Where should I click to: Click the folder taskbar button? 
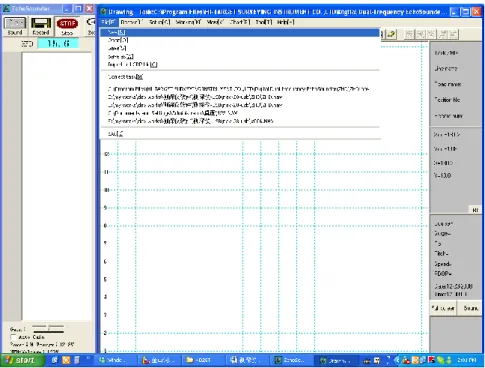pos(203,360)
